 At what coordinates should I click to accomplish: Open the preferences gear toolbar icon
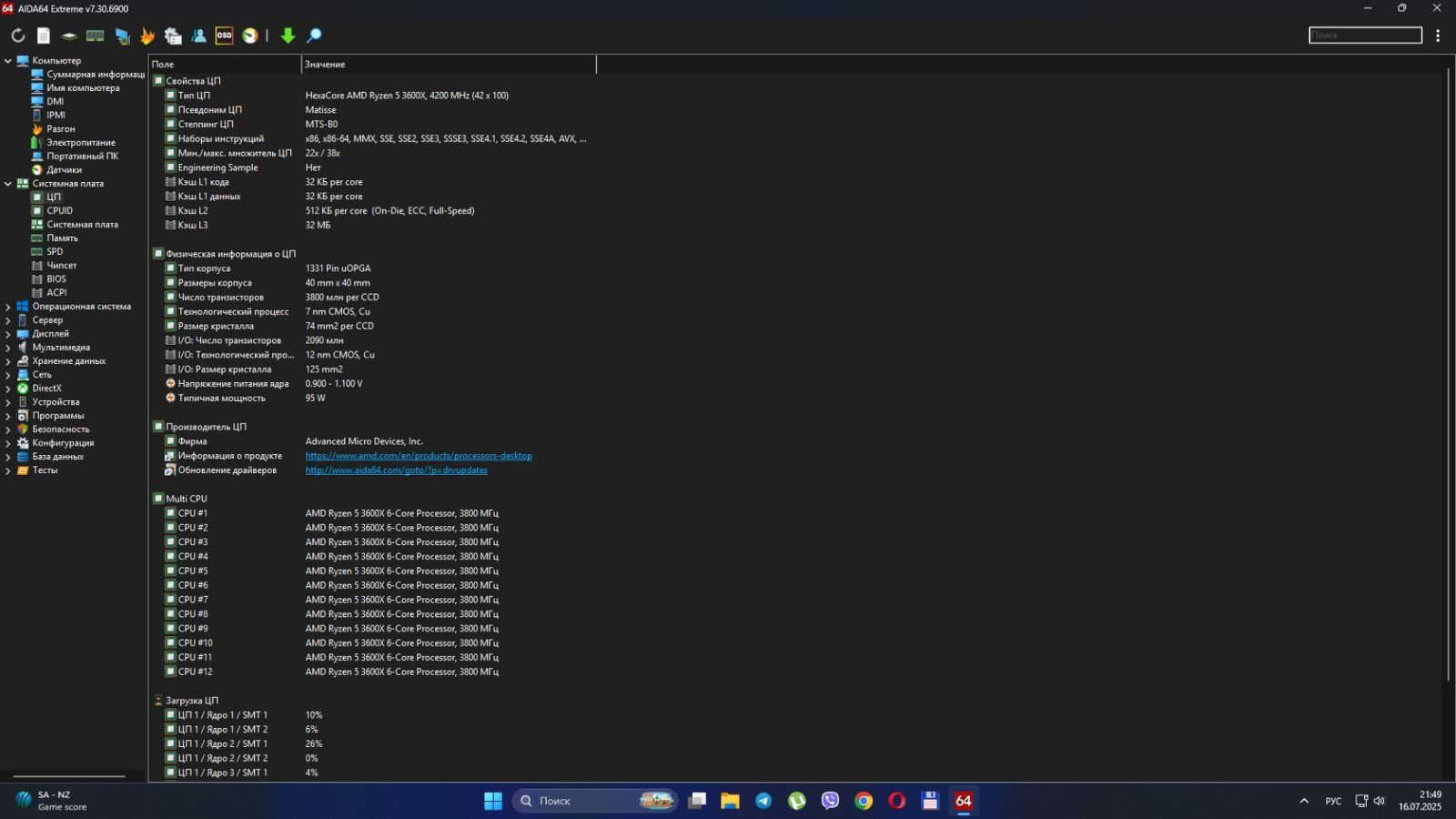(173, 35)
